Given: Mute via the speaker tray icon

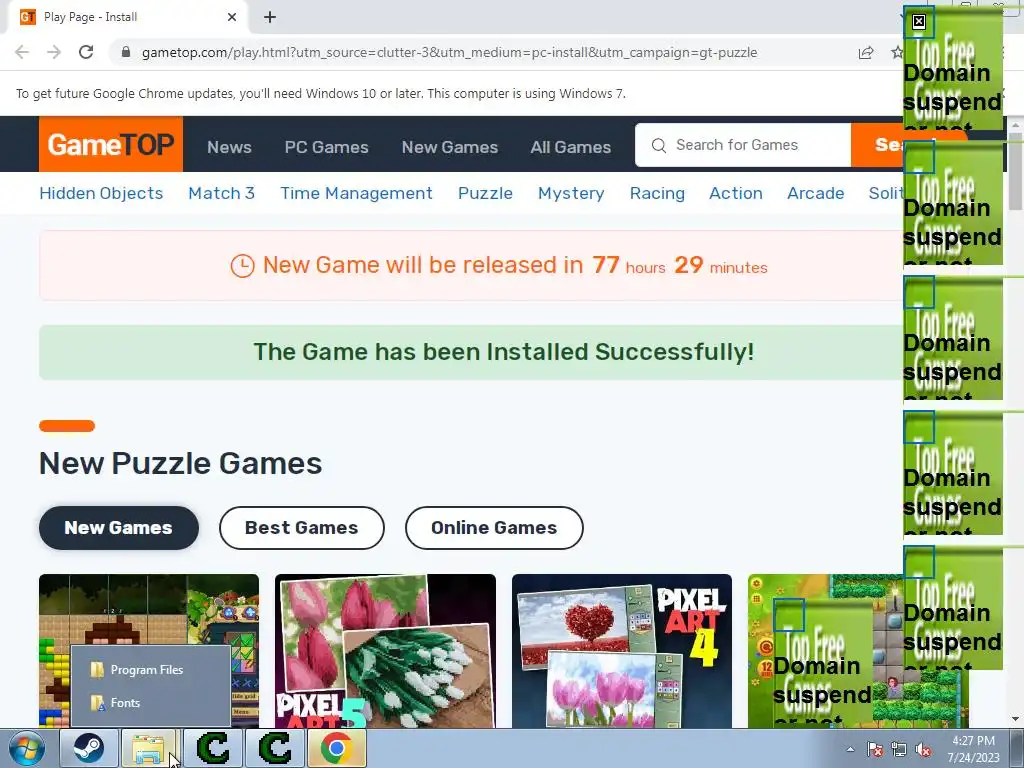Looking at the screenshot, I should tap(923, 750).
